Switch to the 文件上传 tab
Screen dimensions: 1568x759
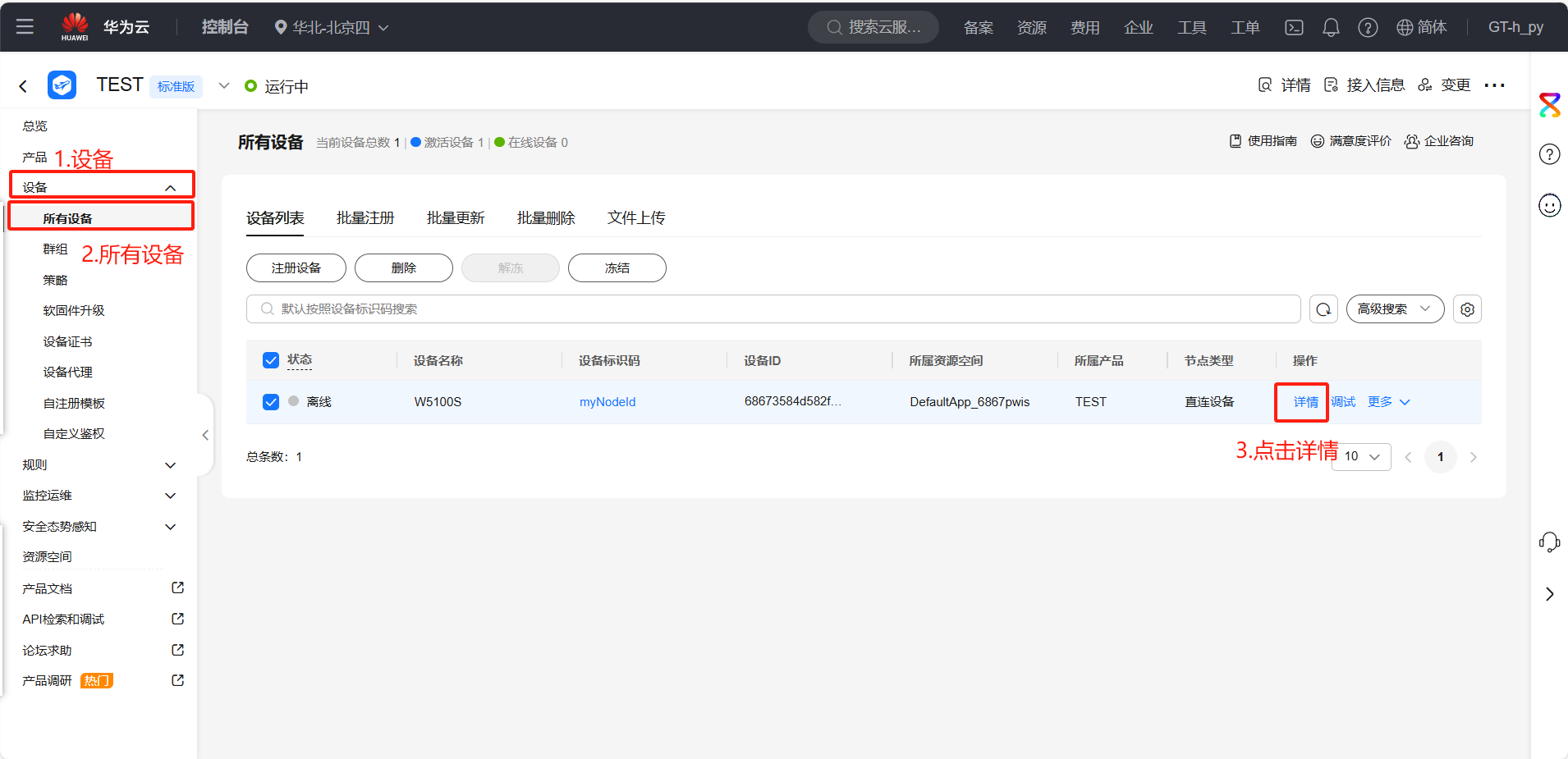636,218
